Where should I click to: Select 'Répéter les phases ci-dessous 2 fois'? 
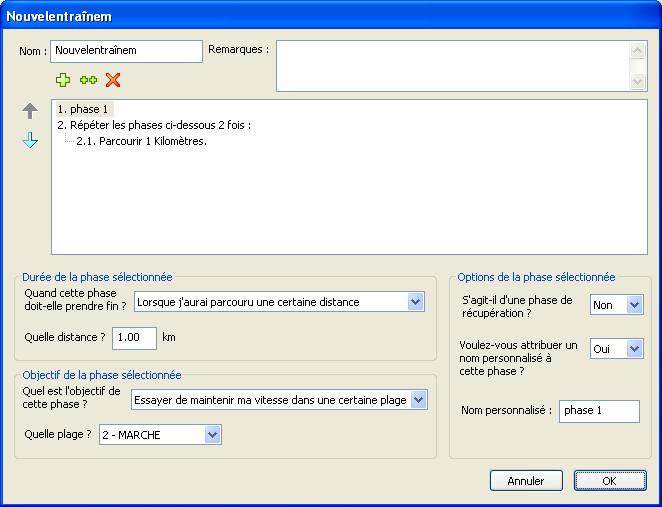[154, 125]
